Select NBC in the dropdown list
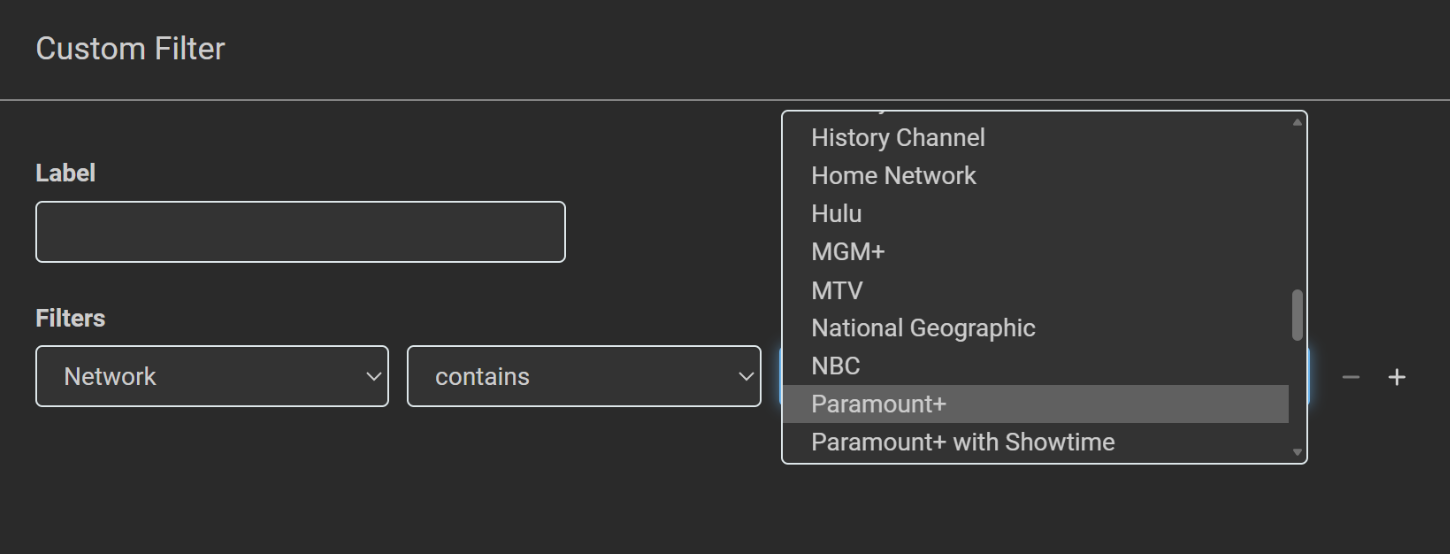The height and width of the screenshot is (554, 1450). point(835,366)
